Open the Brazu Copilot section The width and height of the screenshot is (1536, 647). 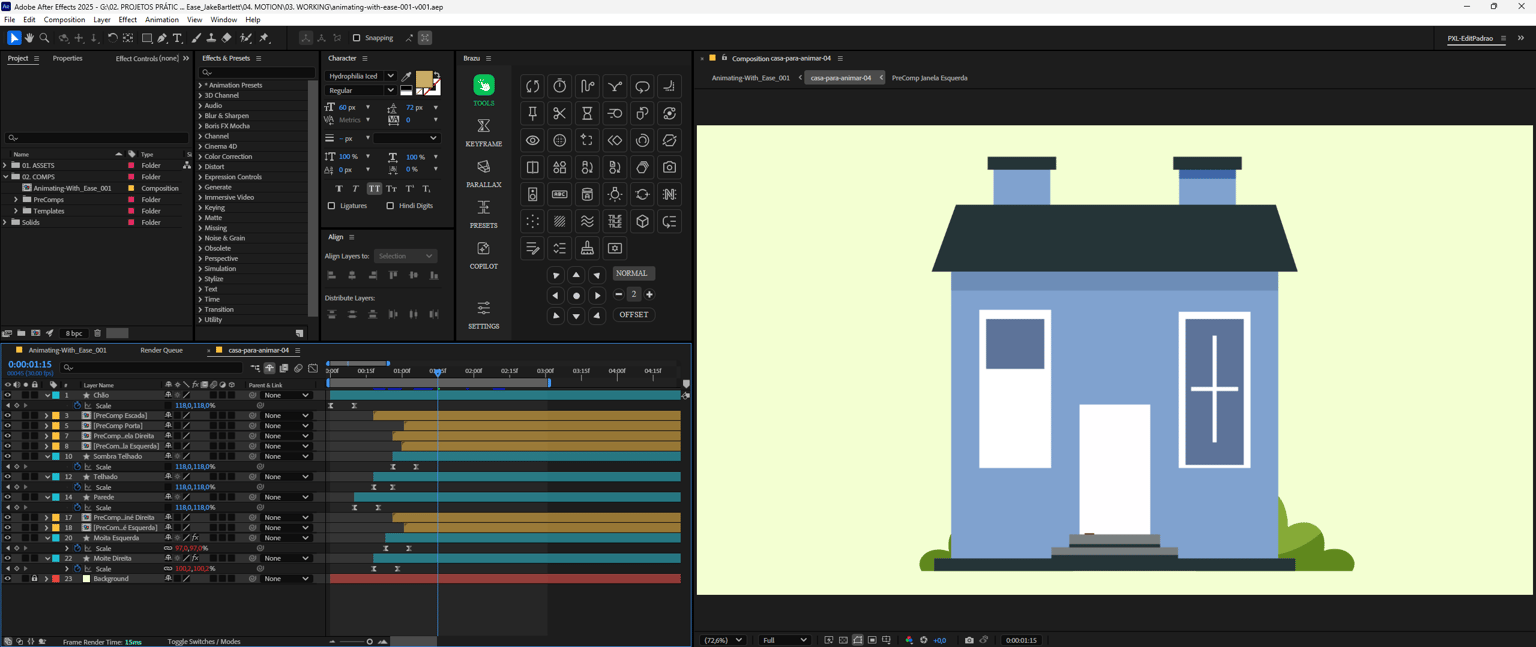[x=484, y=255]
